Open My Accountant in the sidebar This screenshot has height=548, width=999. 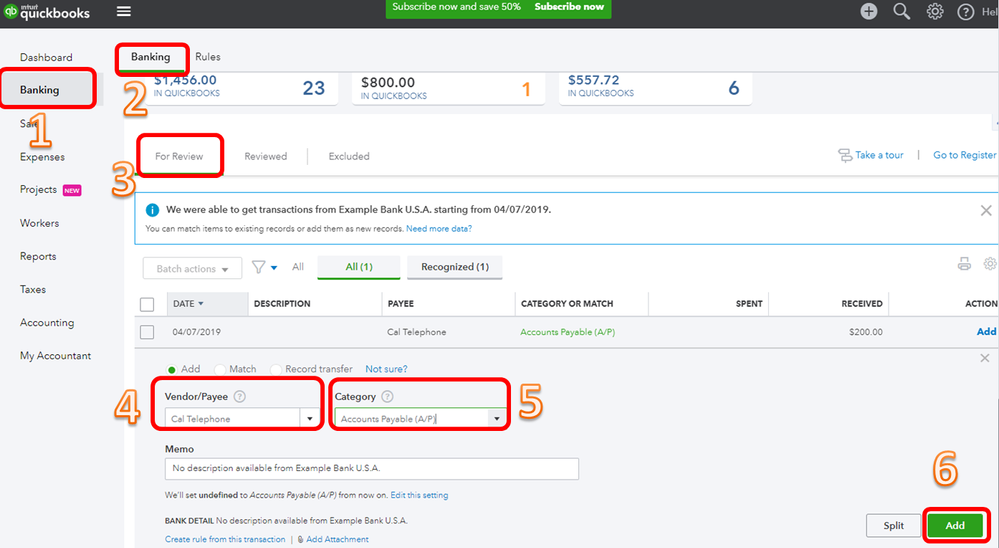(x=55, y=356)
